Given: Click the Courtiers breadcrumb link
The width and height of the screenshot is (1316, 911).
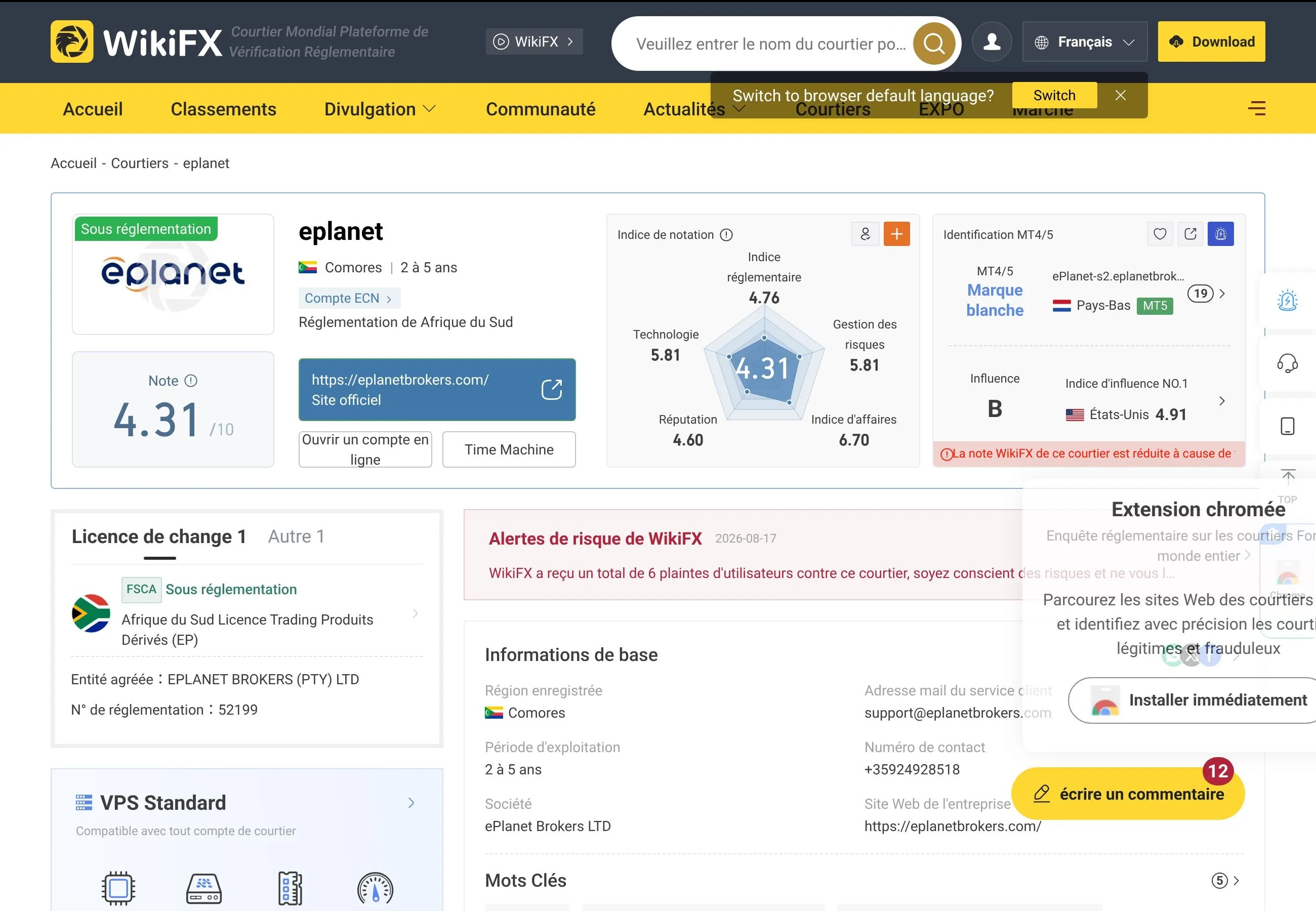Looking at the screenshot, I should tap(140, 163).
